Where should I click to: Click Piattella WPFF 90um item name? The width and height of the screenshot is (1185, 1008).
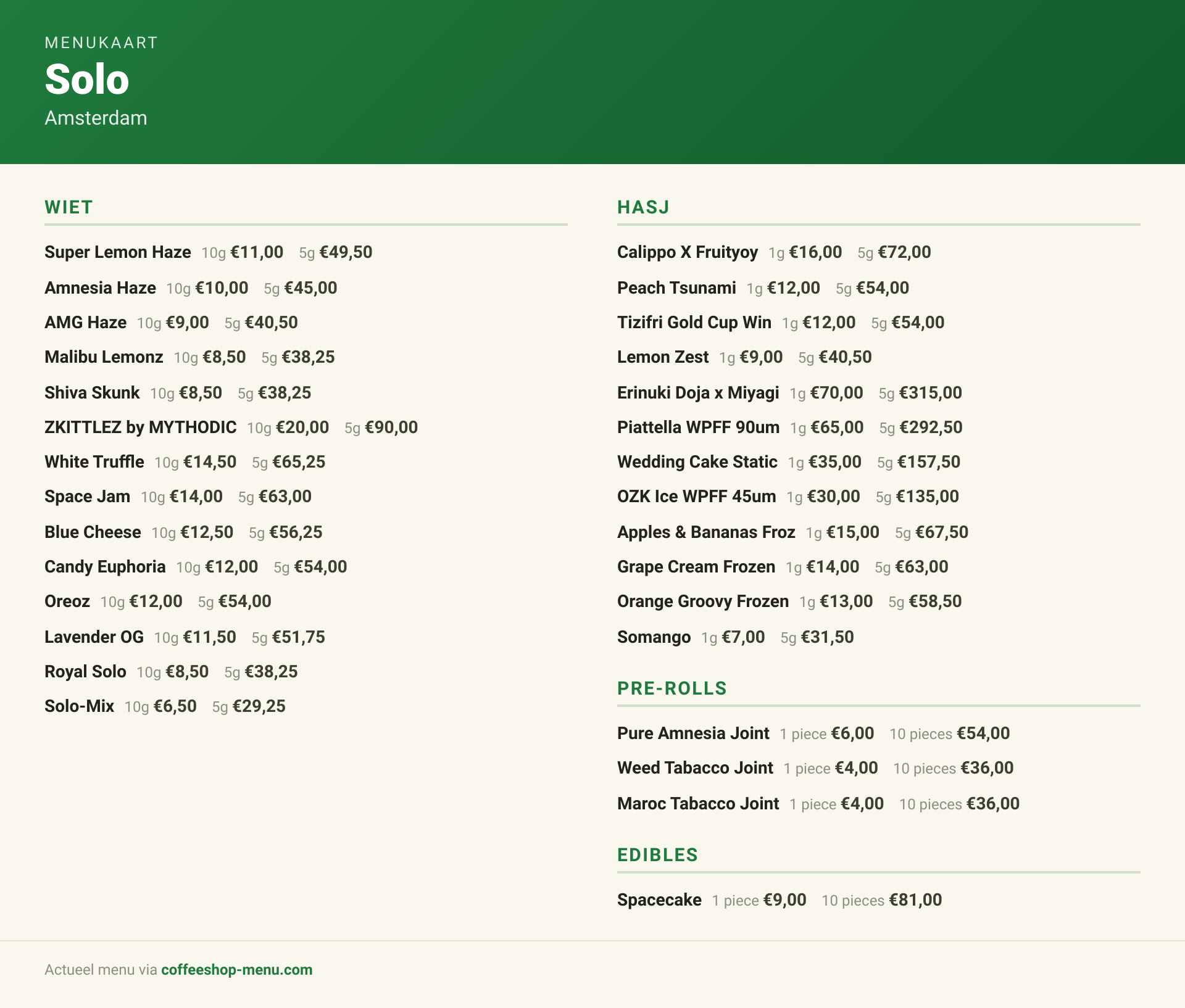(x=698, y=428)
